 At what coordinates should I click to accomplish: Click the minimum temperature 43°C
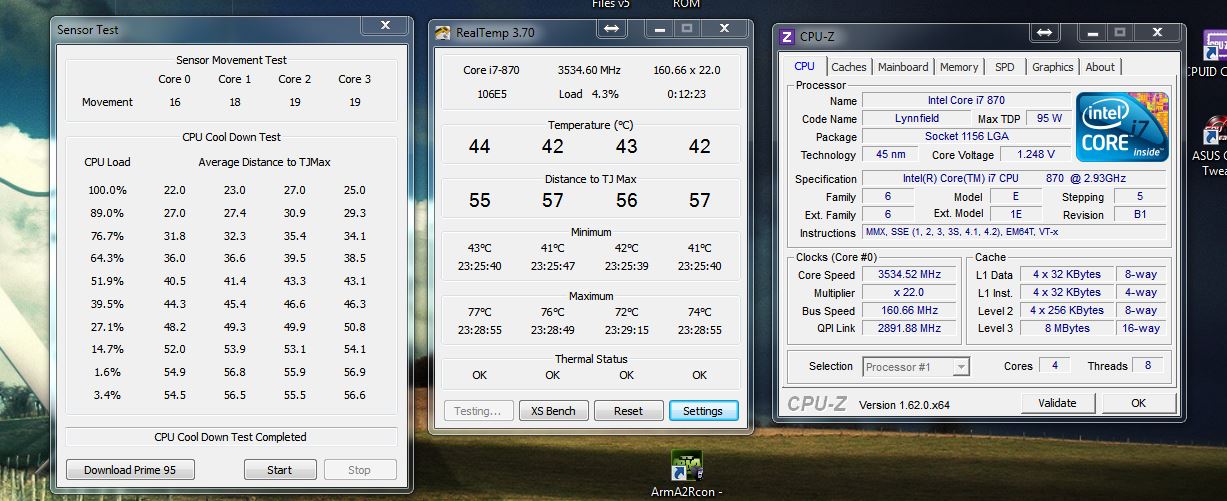point(479,248)
